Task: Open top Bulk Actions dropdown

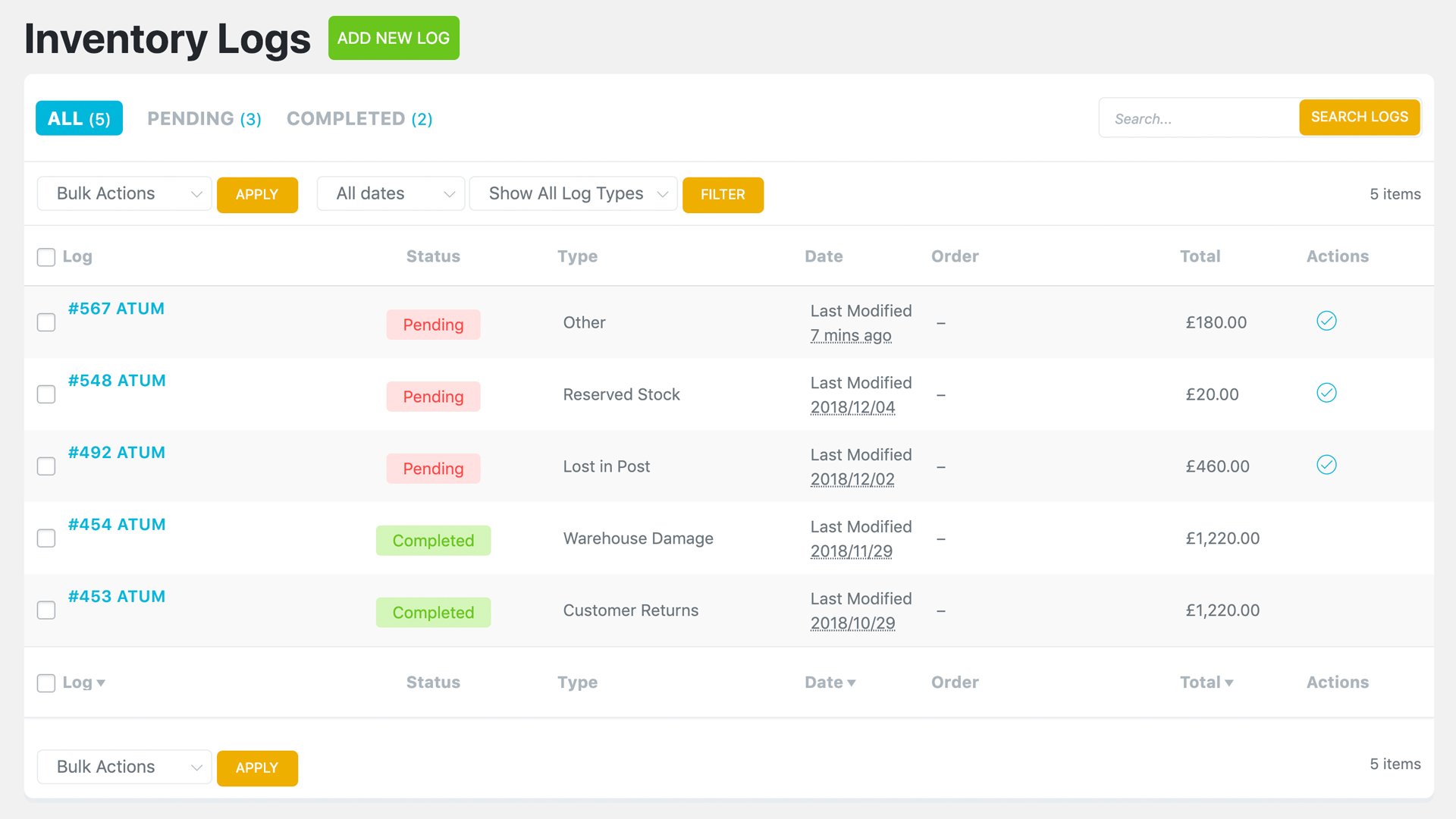Action: [124, 194]
